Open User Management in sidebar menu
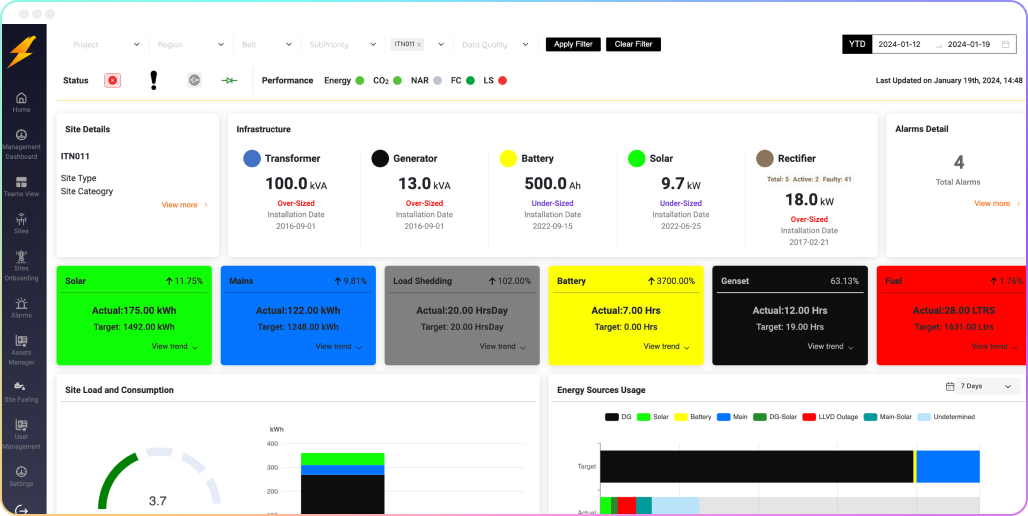 (x=21, y=432)
